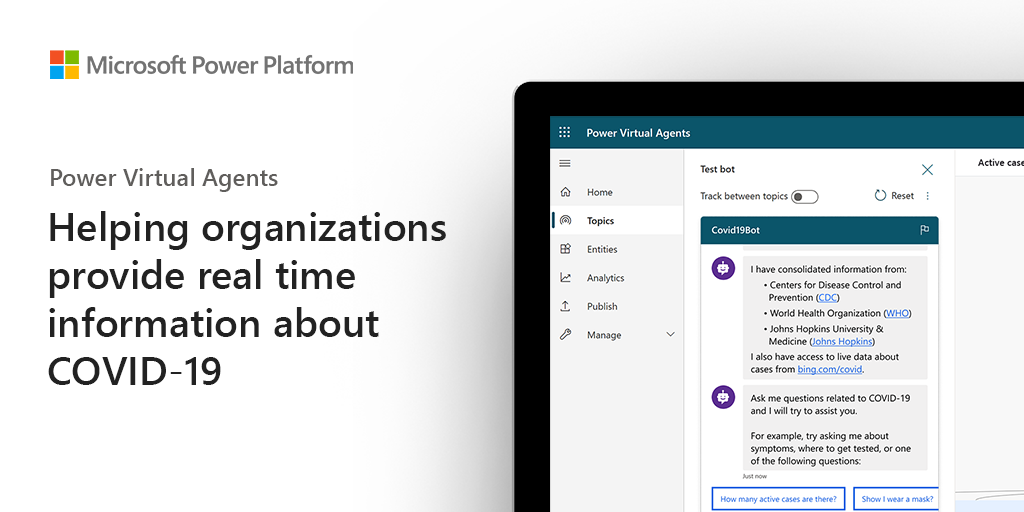Toggle Track between topics switch

coord(804,197)
